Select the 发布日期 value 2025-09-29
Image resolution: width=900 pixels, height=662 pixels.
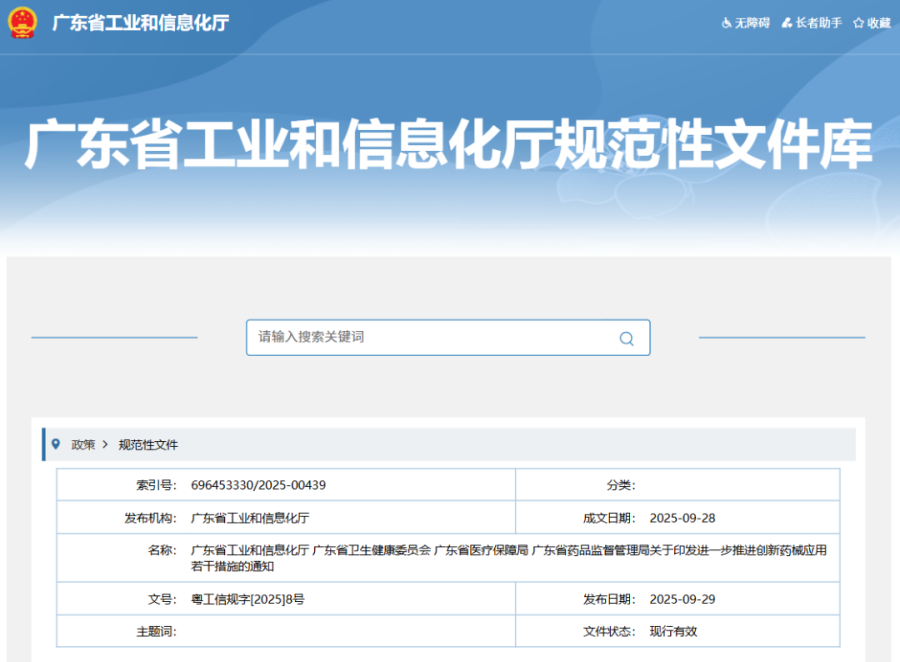point(682,600)
